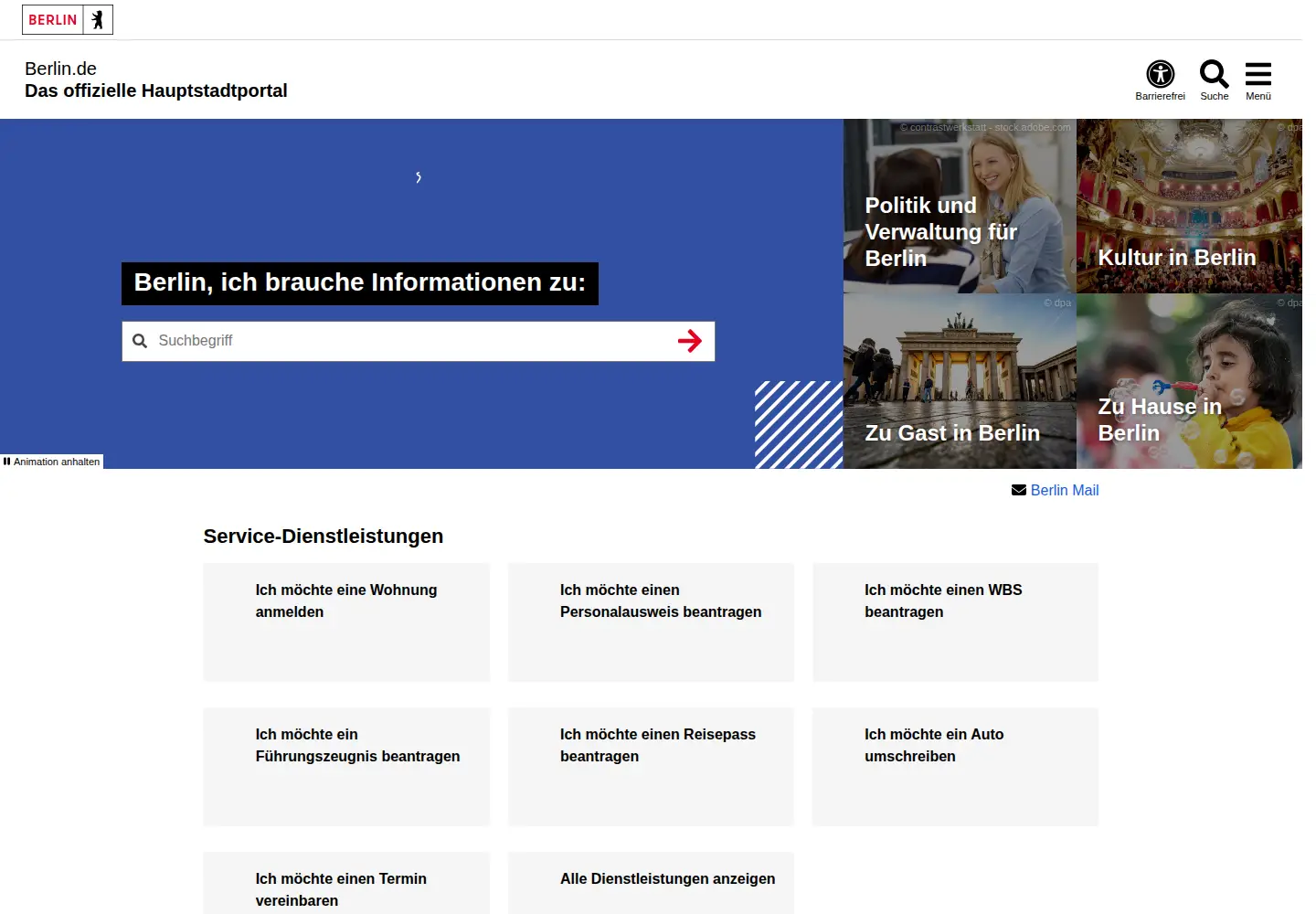Select Ich möchte ein Führungszeugnis beantragen
This screenshot has height=914, width=1316.
click(x=346, y=767)
